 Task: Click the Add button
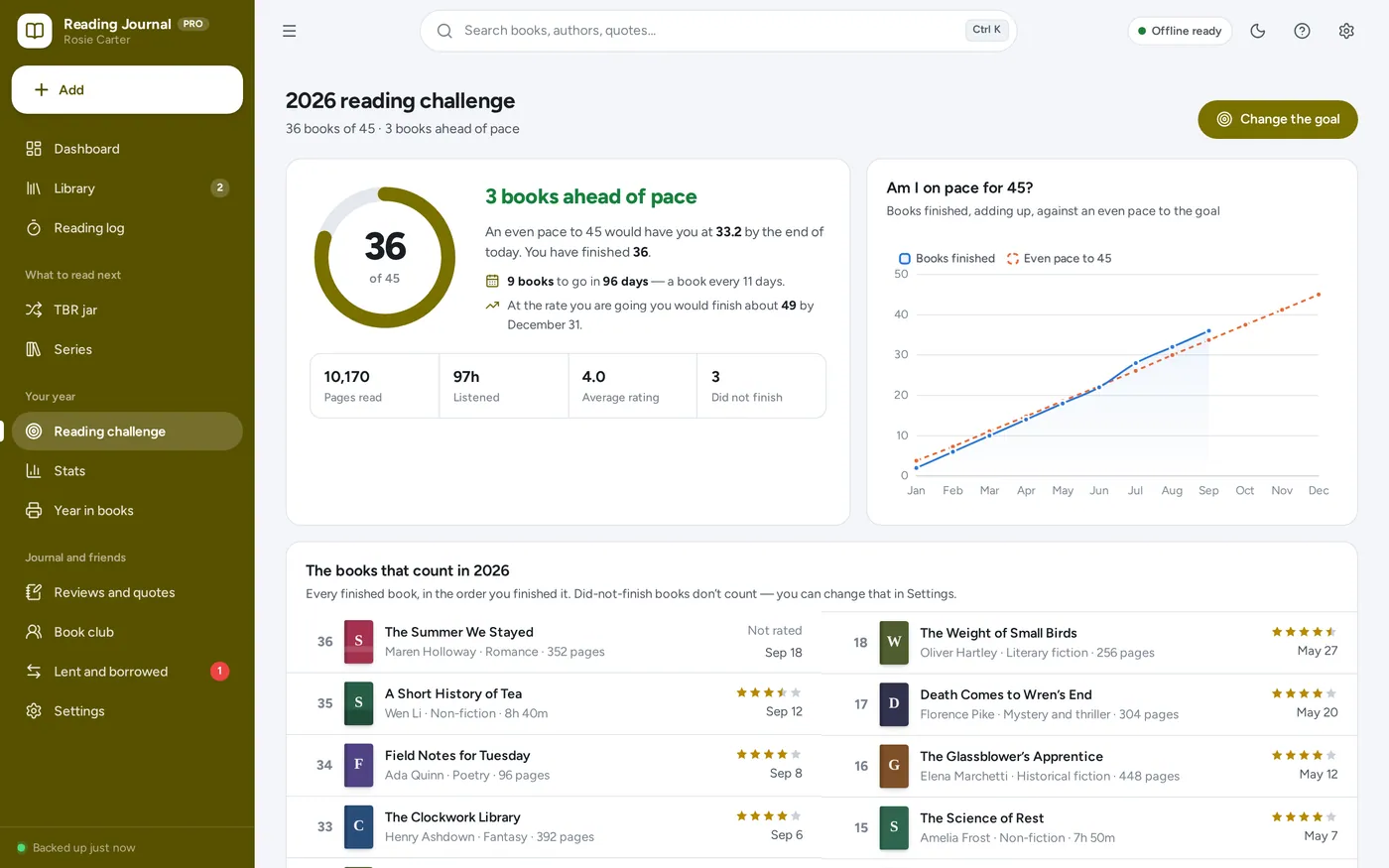pos(127,90)
